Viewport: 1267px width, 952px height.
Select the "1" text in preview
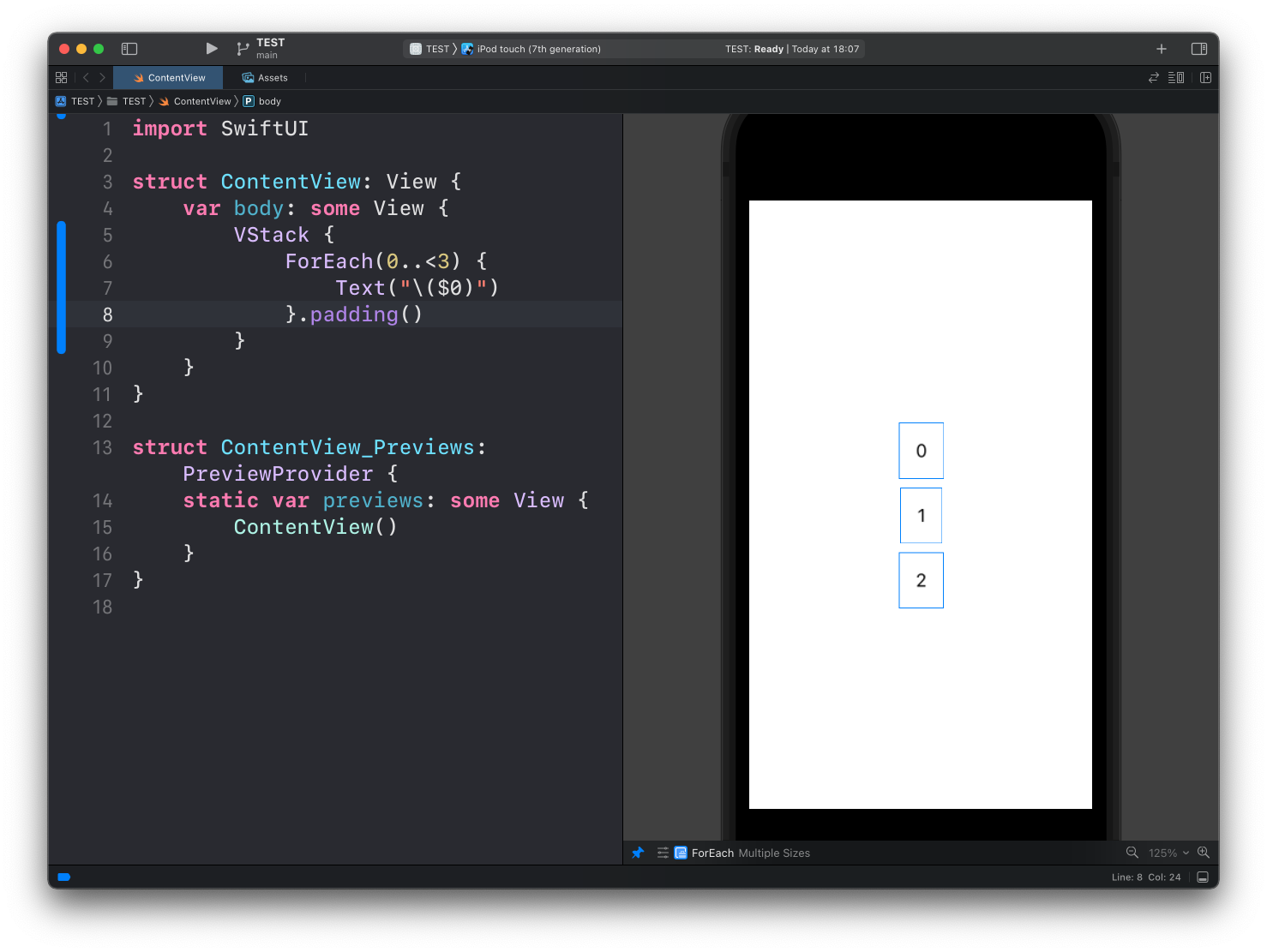tap(922, 516)
